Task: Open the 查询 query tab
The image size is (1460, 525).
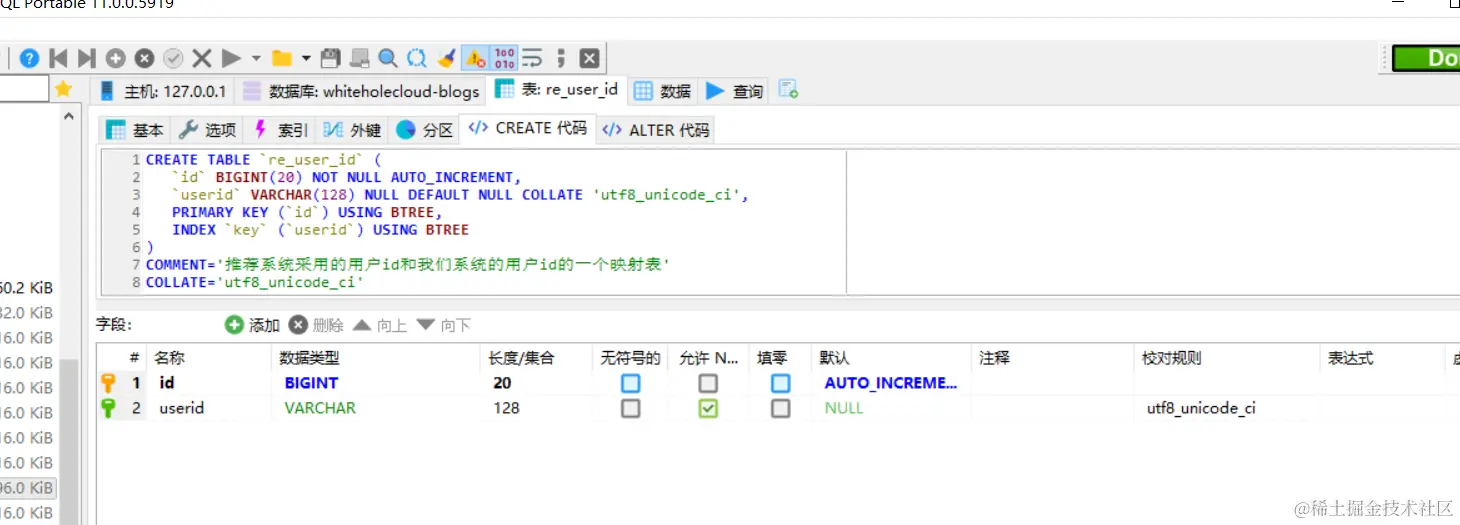Action: 735,91
